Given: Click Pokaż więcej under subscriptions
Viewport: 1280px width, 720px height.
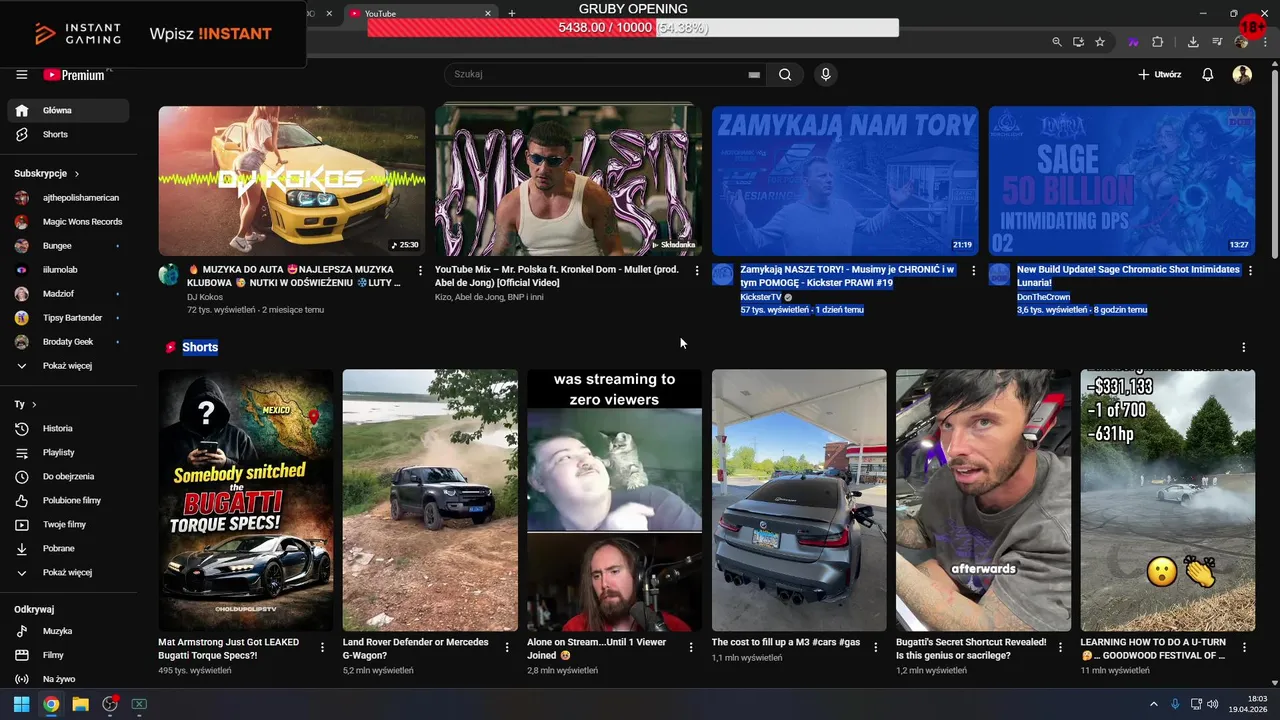Looking at the screenshot, I should (x=68, y=366).
